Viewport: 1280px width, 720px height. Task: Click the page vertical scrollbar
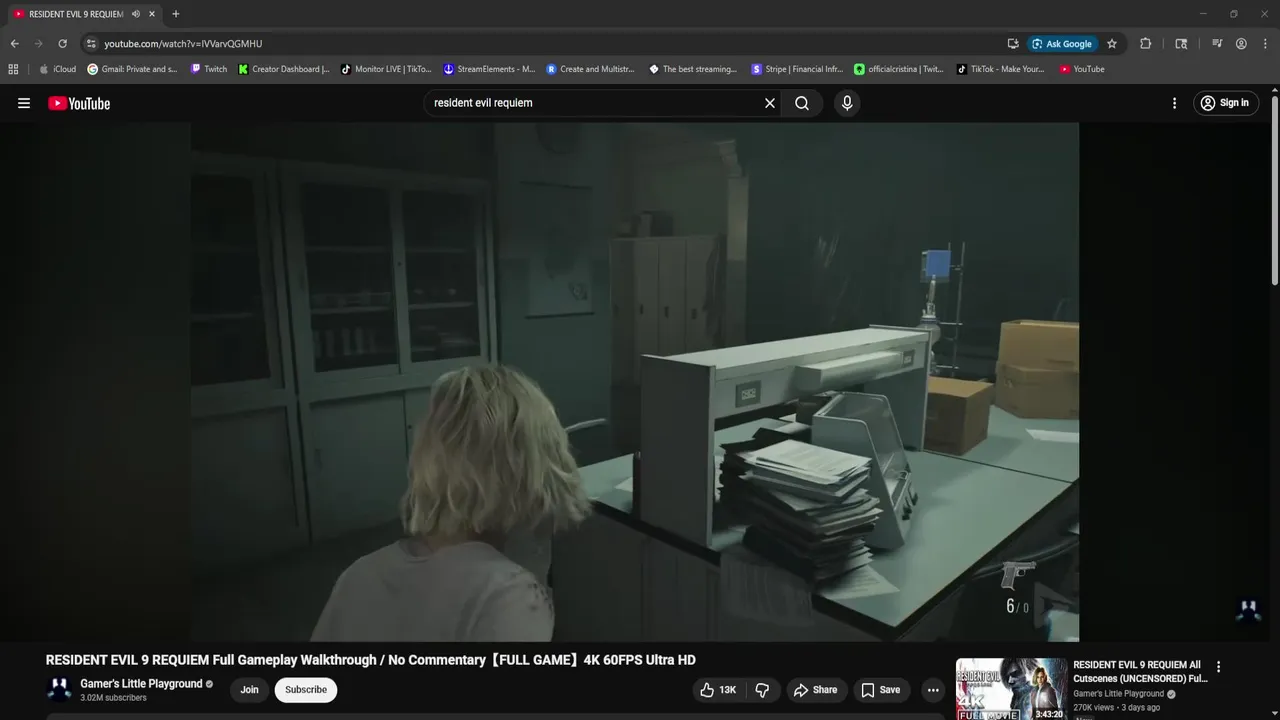(x=1275, y=190)
